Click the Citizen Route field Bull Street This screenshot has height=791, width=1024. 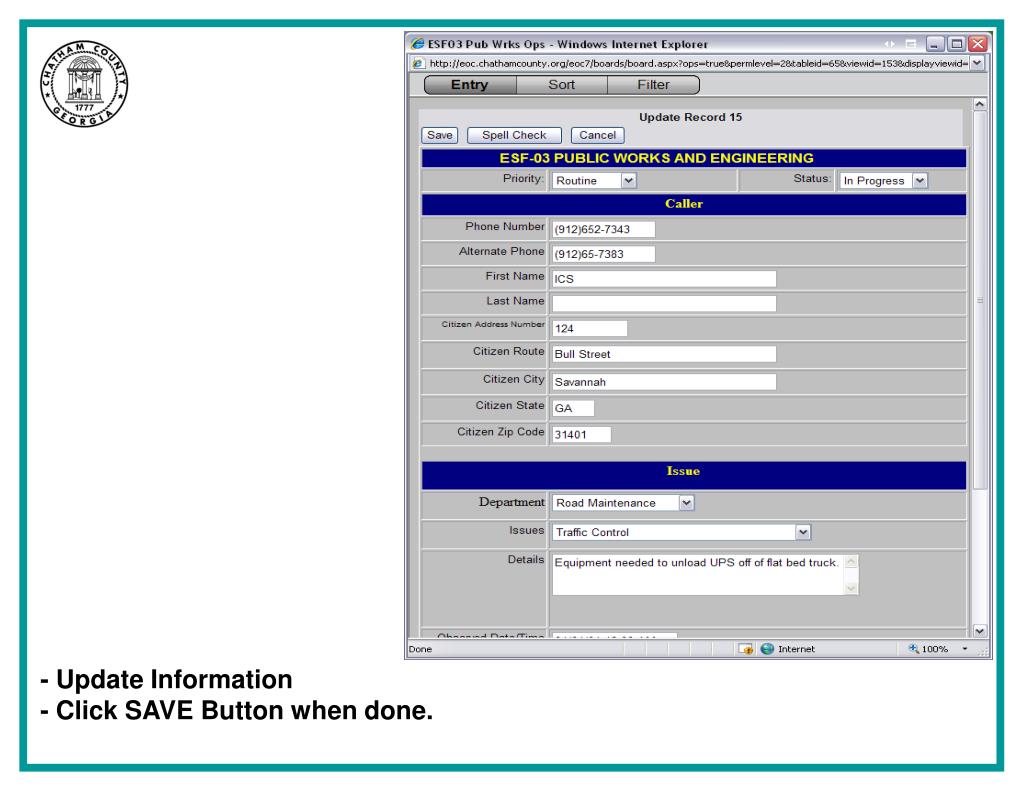click(x=664, y=354)
